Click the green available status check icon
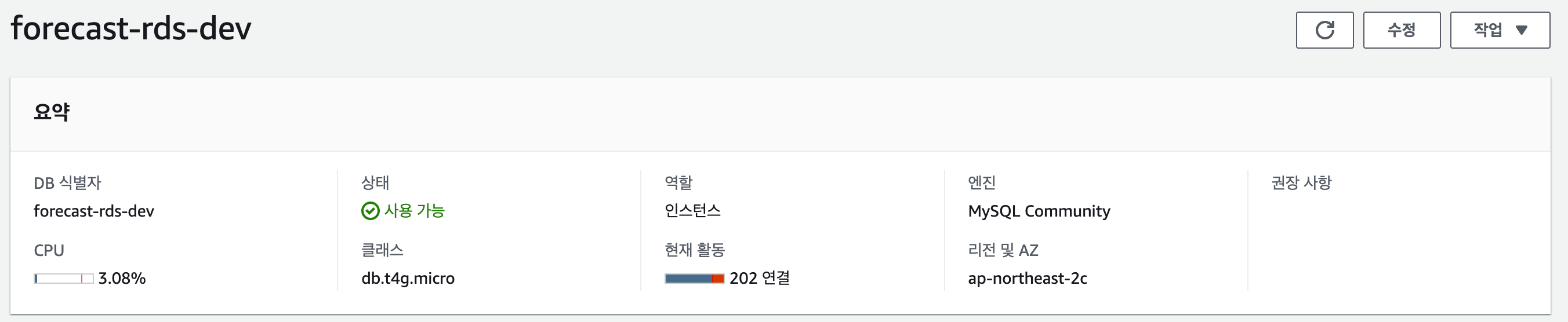The image size is (1568, 322). point(370,211)
